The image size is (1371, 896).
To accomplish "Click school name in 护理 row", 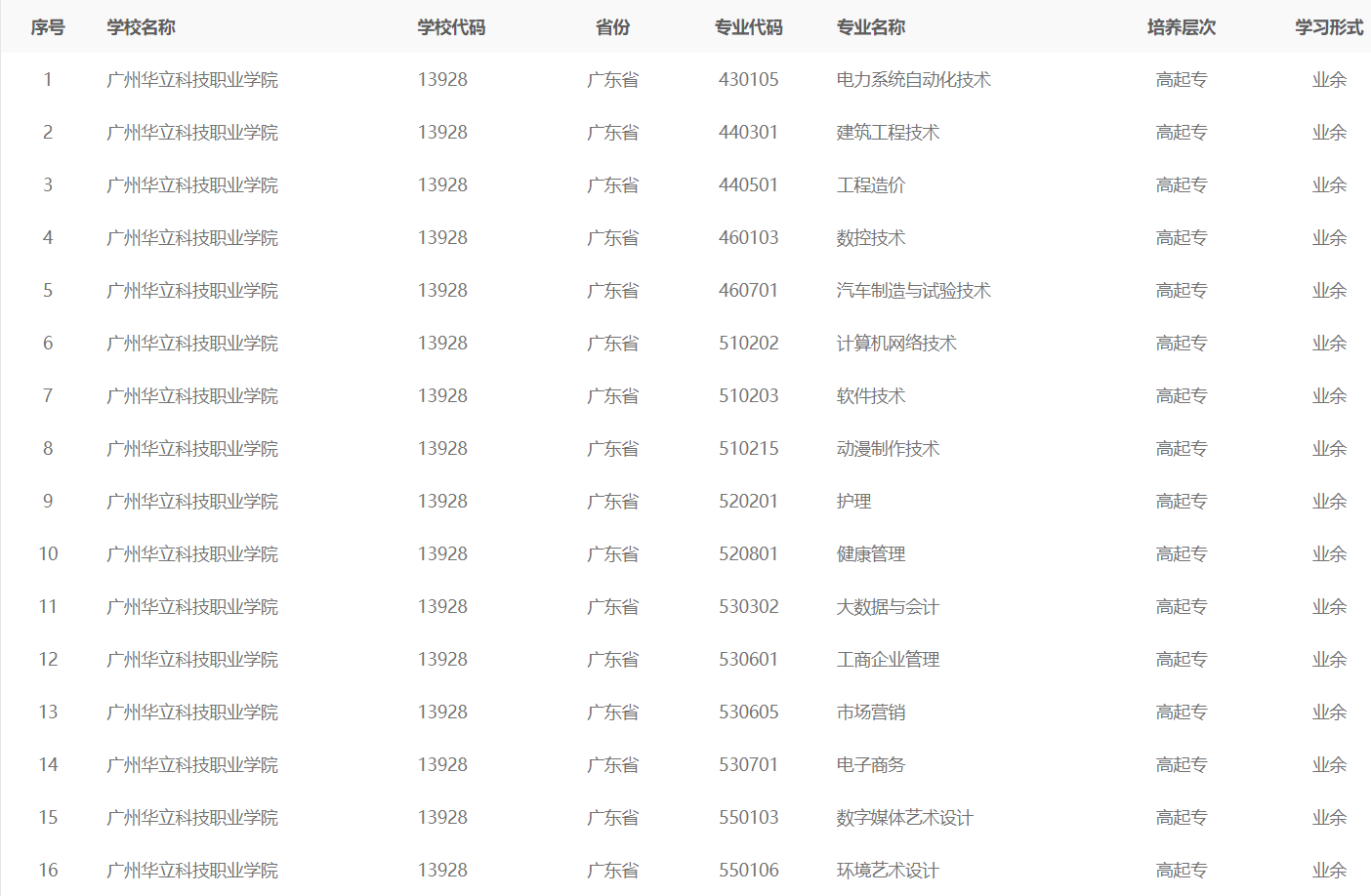I will pos(192,502).
